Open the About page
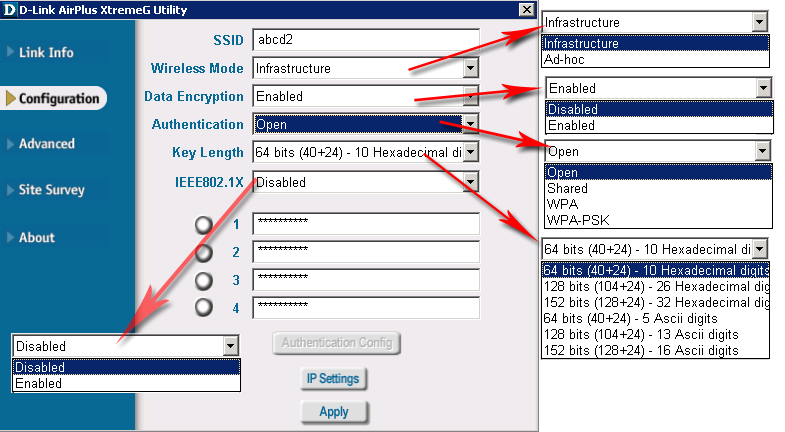Viewport: 785px width, 432px height. (37, 237)
